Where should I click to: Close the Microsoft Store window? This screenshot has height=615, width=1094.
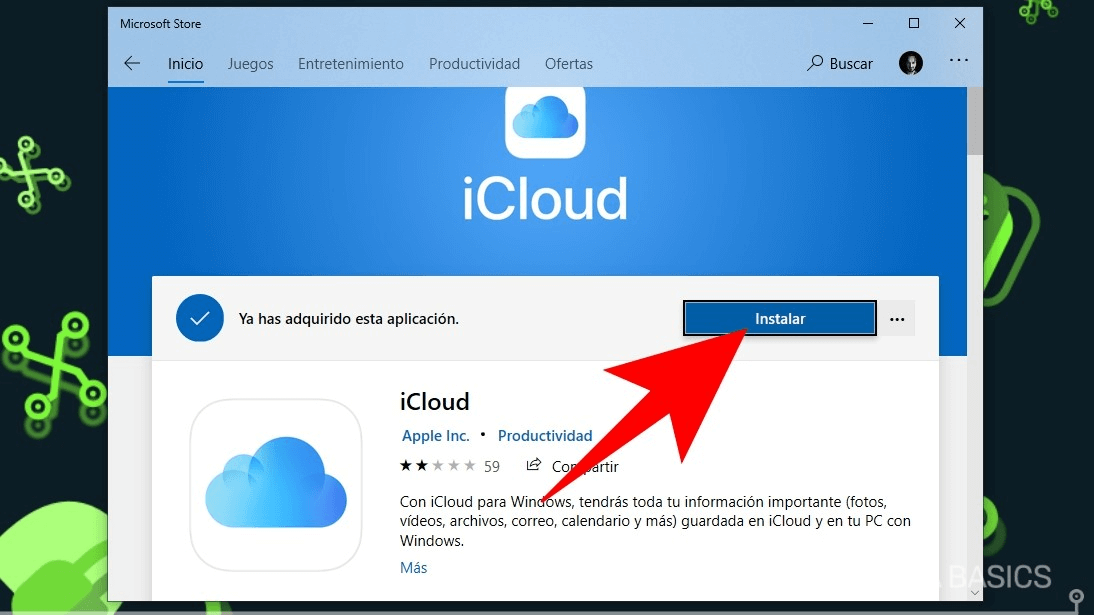(x=960, y=23)
